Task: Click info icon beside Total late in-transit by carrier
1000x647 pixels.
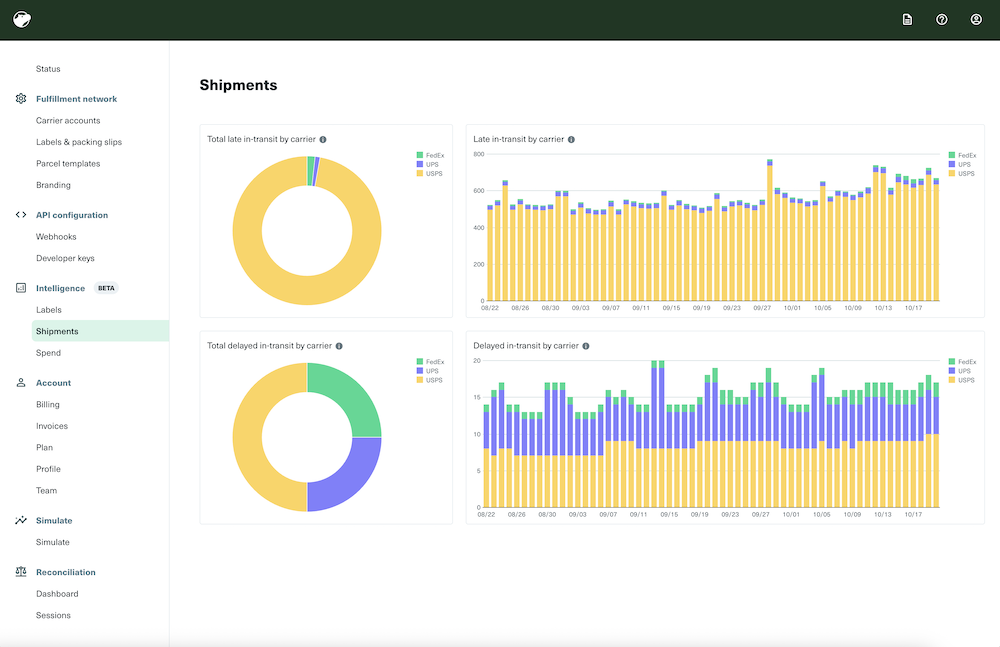Action: 323,139
